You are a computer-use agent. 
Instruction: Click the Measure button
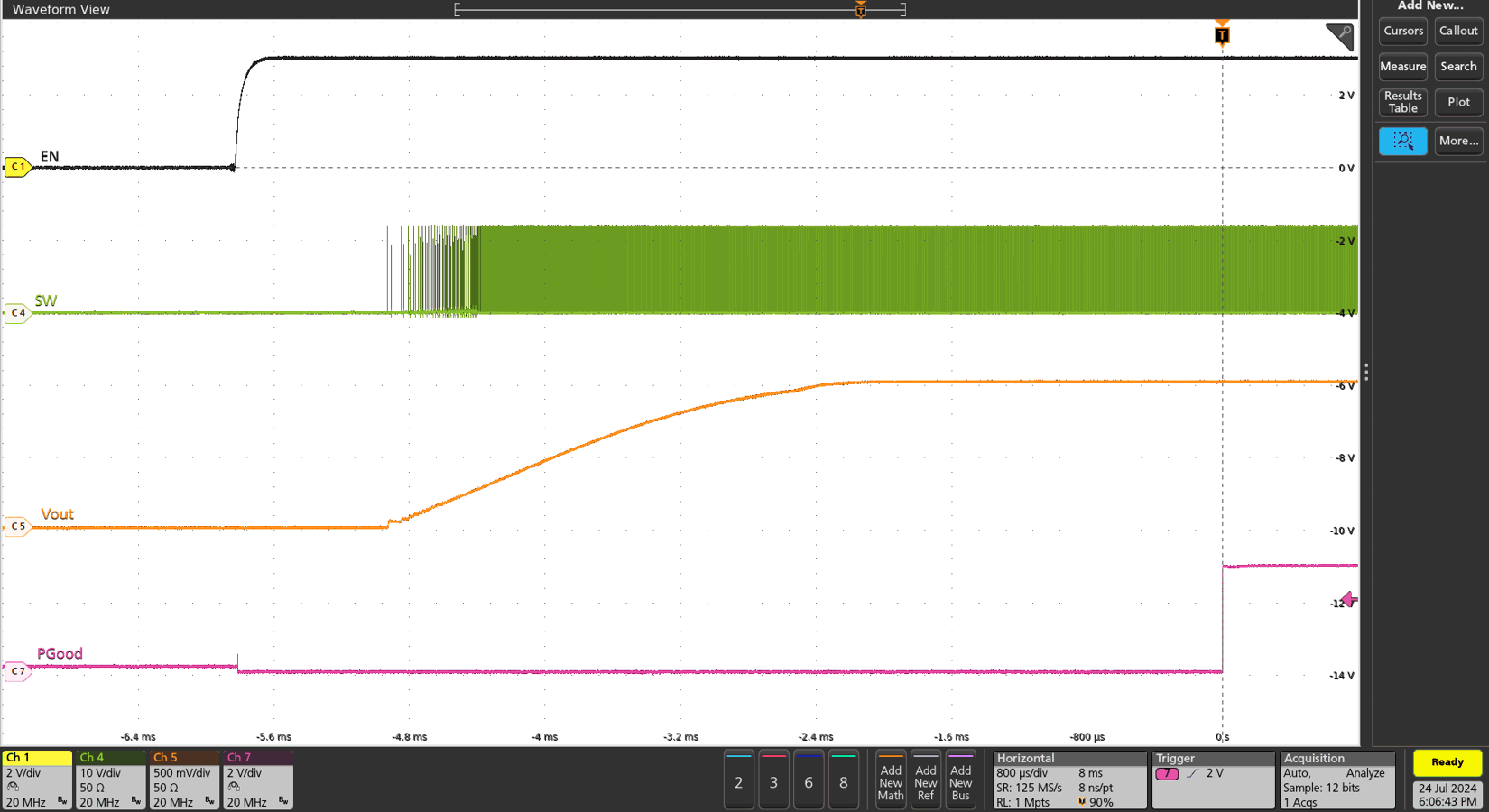pos(1402,67)
